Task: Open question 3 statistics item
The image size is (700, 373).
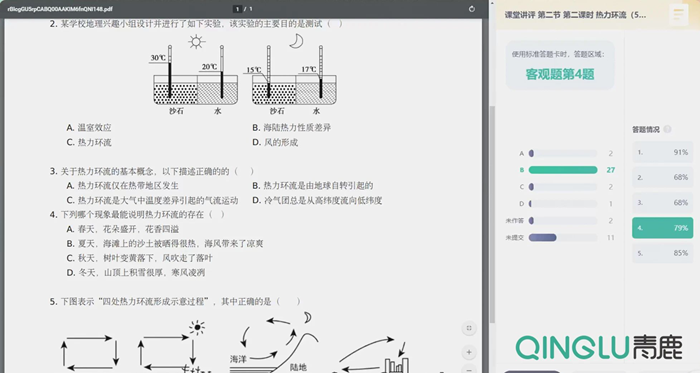Action: tap(662, 203)
